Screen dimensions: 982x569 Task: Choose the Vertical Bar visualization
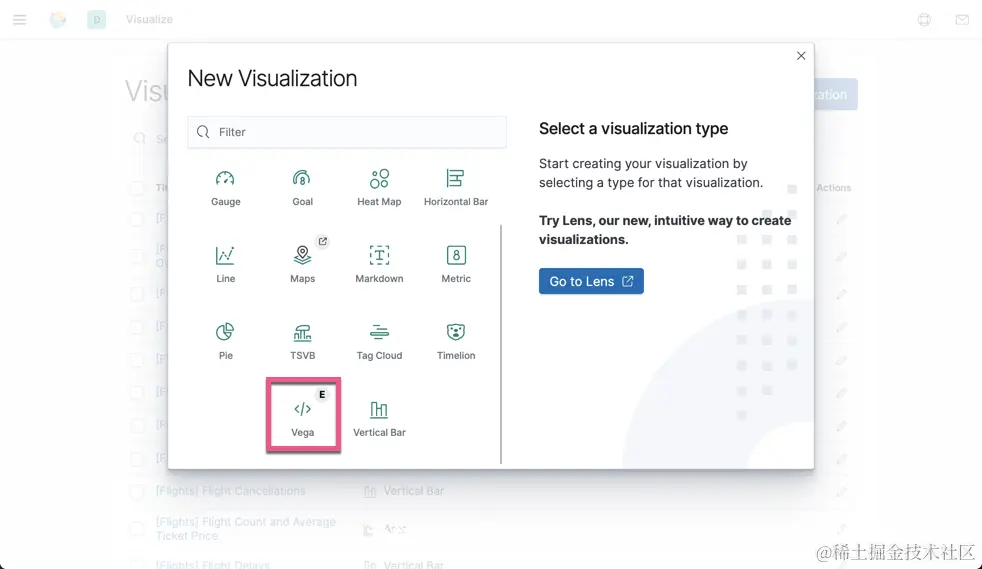pyautogui.click(x=379, y=418)
